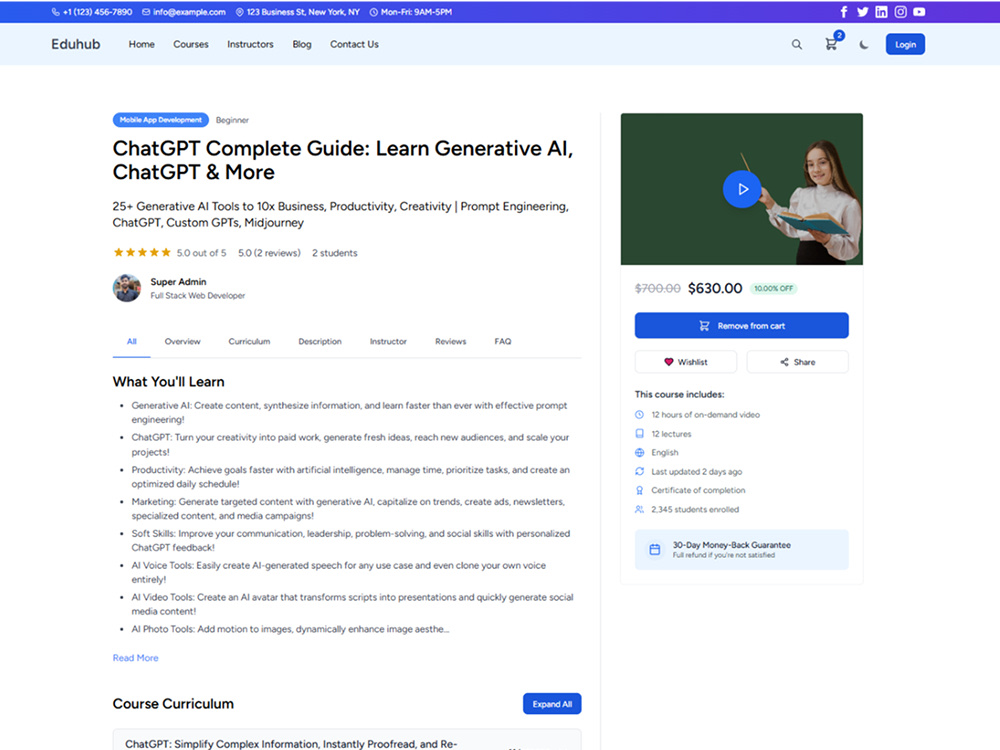Open the Instagram social icon

(x=900, y=11)
